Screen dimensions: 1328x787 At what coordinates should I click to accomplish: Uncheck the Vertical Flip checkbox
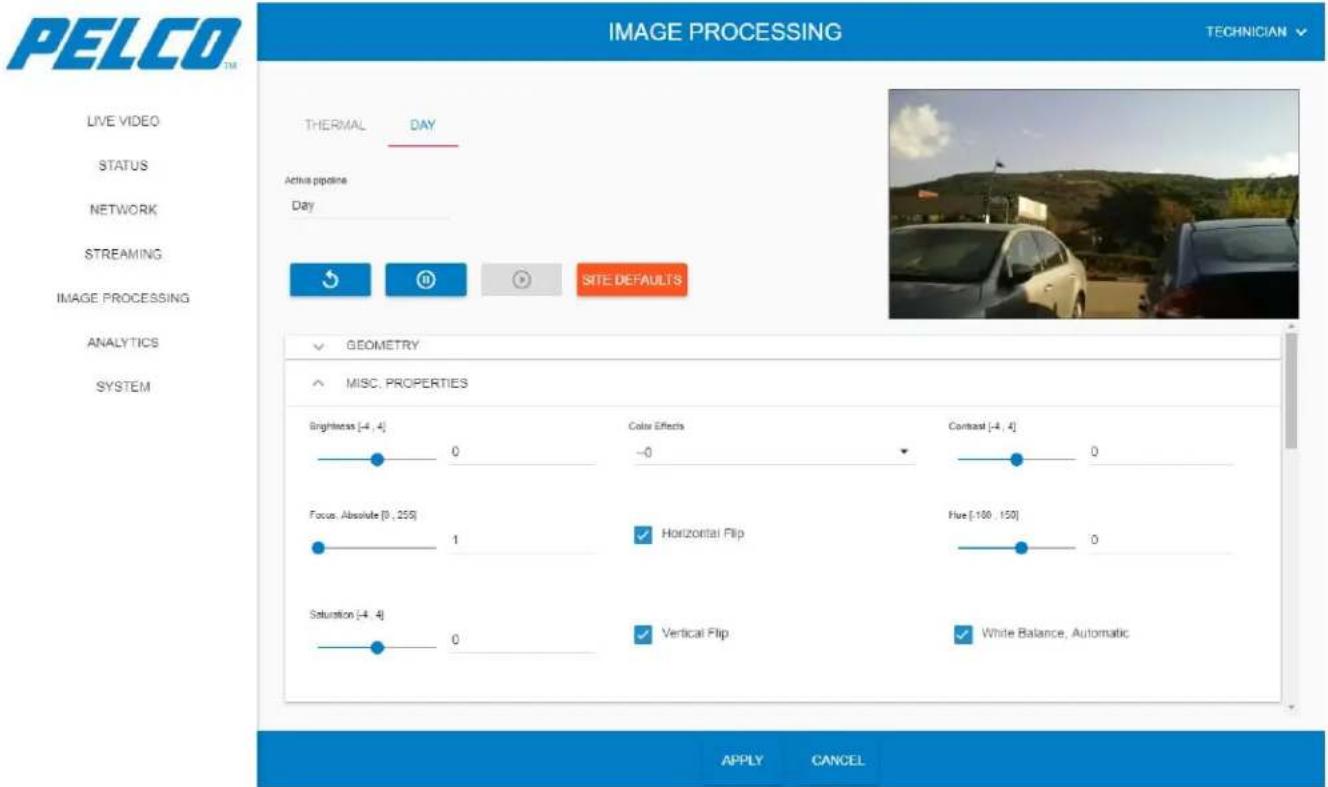(x=643, y=634)
